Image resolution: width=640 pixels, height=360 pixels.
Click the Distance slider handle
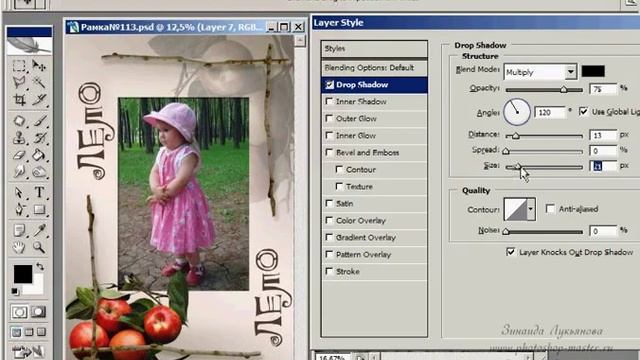point(516,136)
